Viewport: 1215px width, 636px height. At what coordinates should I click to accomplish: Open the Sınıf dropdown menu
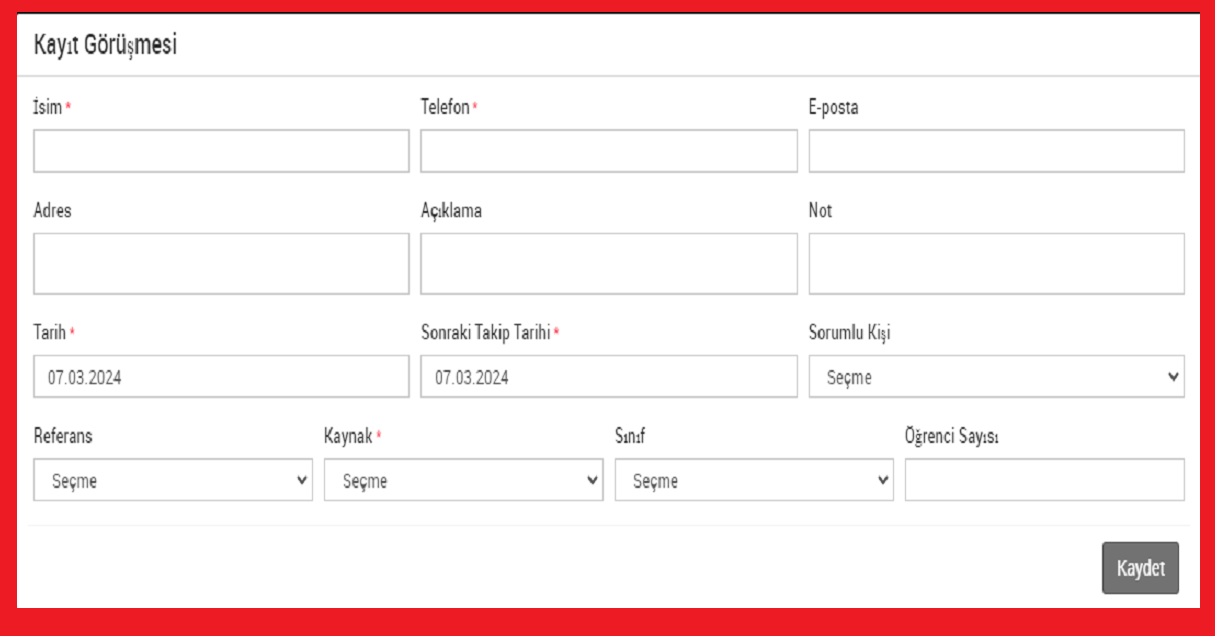tap(754, 480)
